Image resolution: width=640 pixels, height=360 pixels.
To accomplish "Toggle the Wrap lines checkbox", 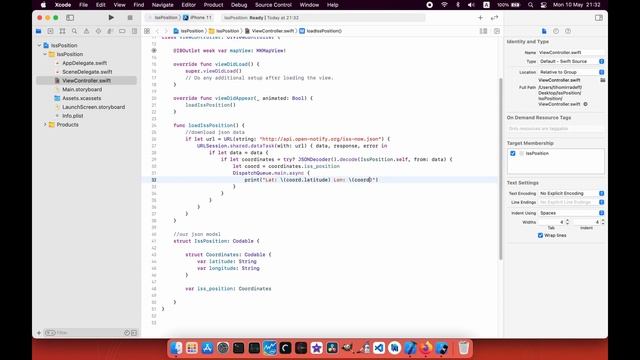I will (x=540, y=236).
